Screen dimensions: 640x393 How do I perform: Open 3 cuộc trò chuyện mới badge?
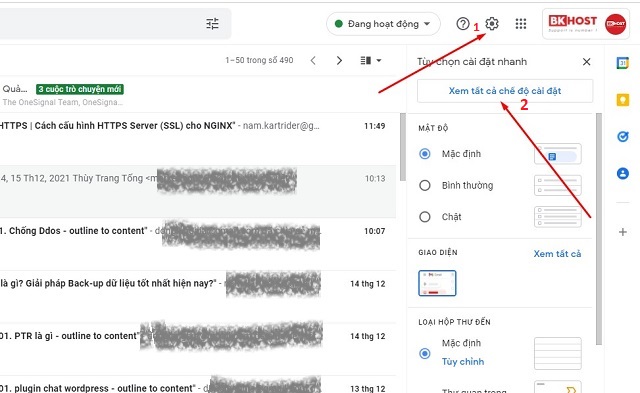[80, 89]
